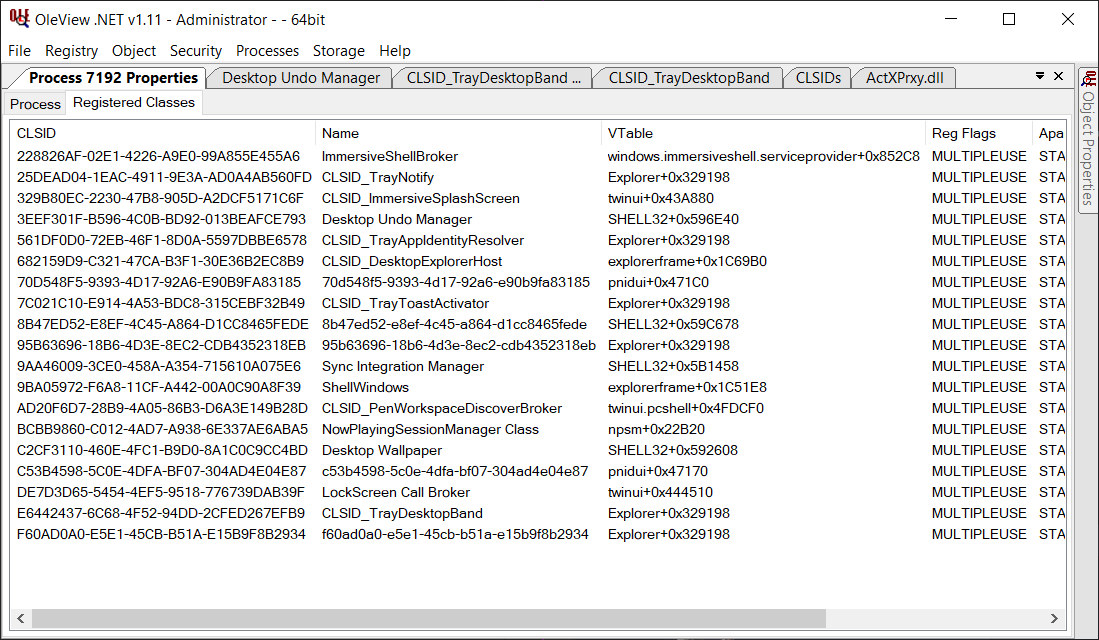This screenshot has height=640, width=1099.
Task: Sort by the Apa column header
Action: (x=1050, y=133)
